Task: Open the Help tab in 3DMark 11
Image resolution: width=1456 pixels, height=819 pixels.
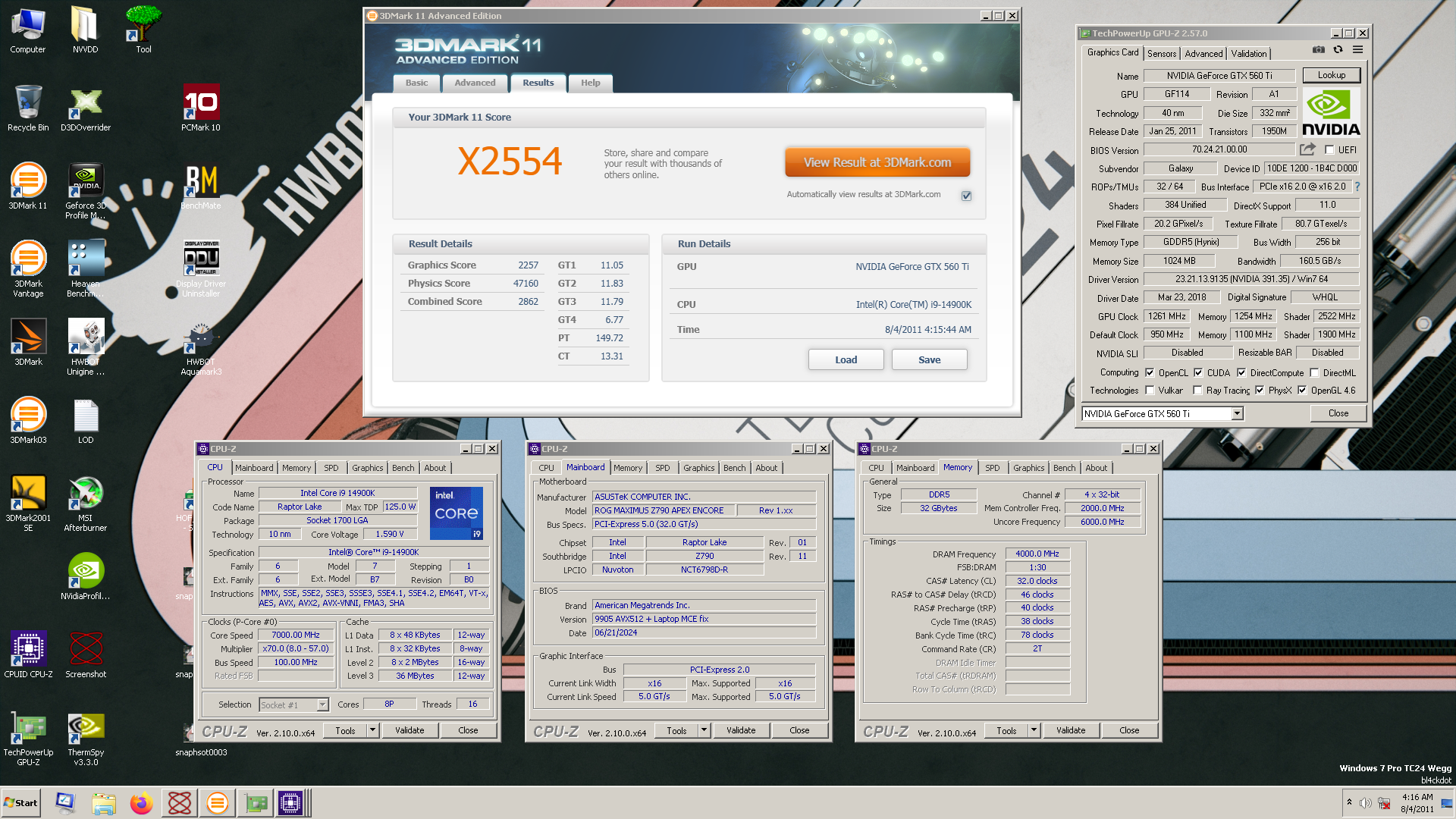Action: (590, 83)
